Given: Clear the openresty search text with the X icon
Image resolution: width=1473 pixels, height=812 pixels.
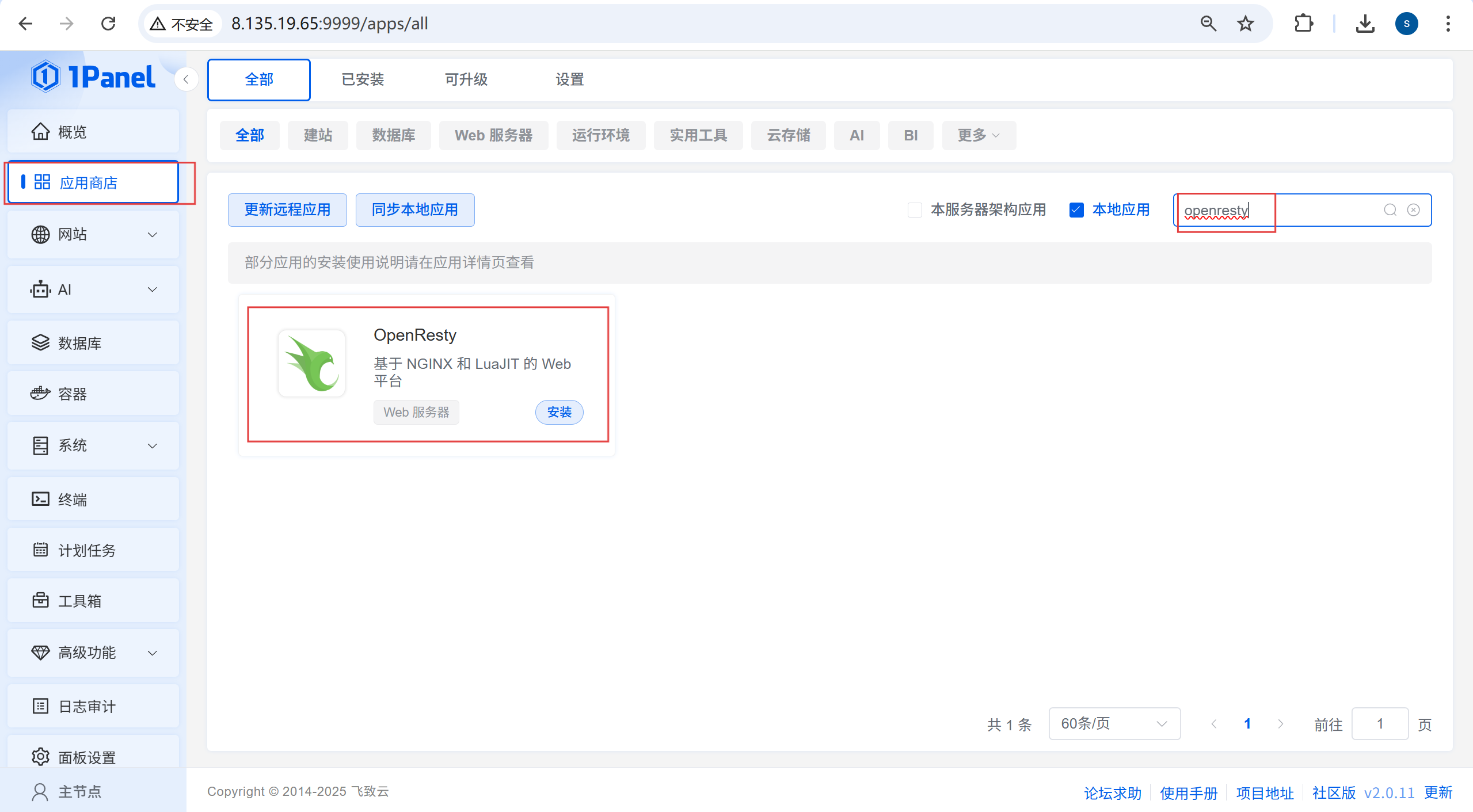Looking at the screenshot, I should click(x=1413, y=210).
